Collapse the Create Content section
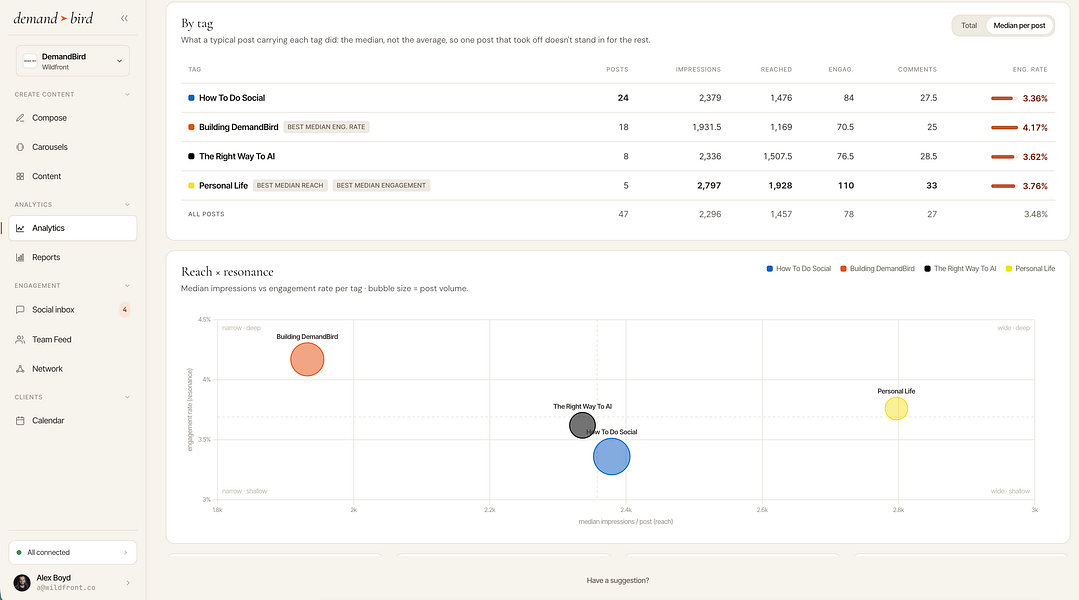Screen dimensions: 1079x600 (127, 94)
